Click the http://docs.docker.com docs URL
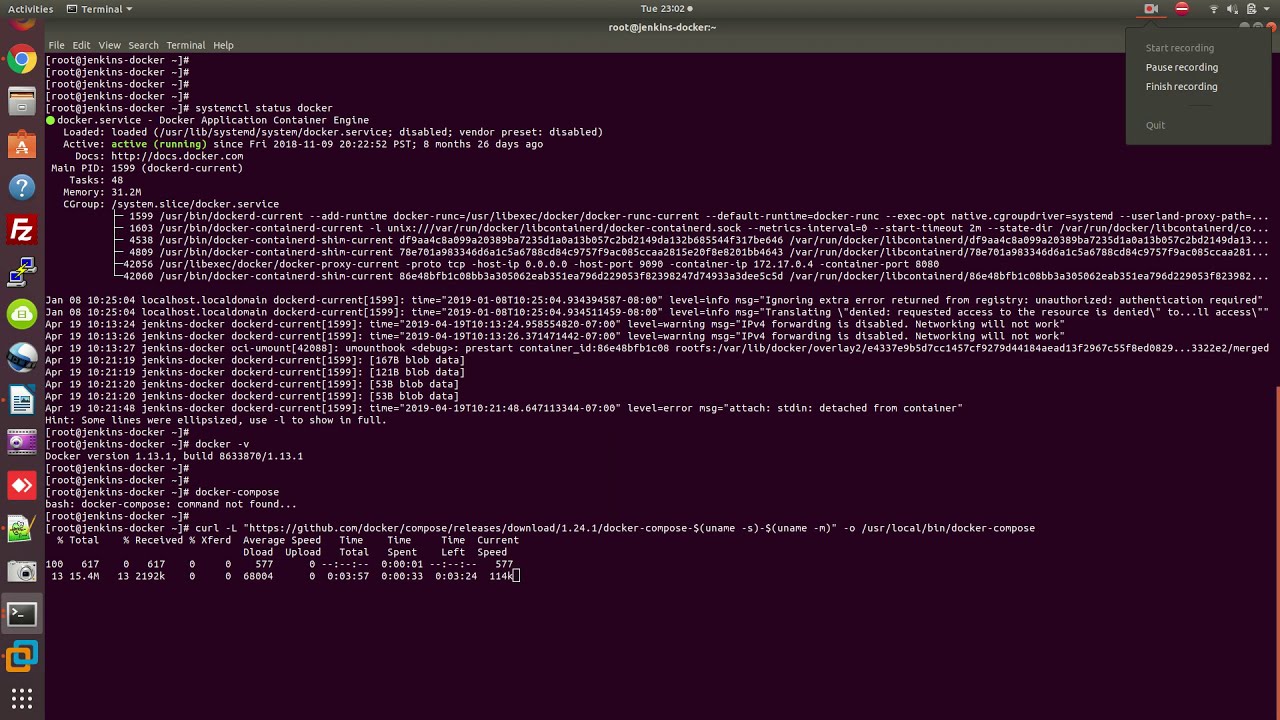Viewport: 1280px width, 720px height. pos(177,156)
